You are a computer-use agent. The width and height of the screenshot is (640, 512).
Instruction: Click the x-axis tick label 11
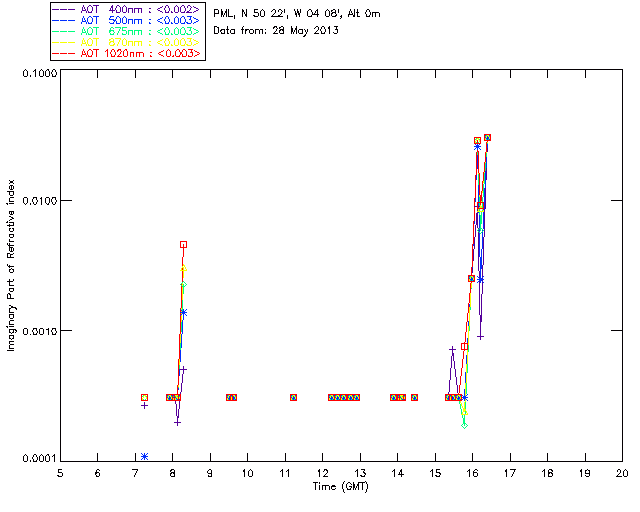point(285,473)
